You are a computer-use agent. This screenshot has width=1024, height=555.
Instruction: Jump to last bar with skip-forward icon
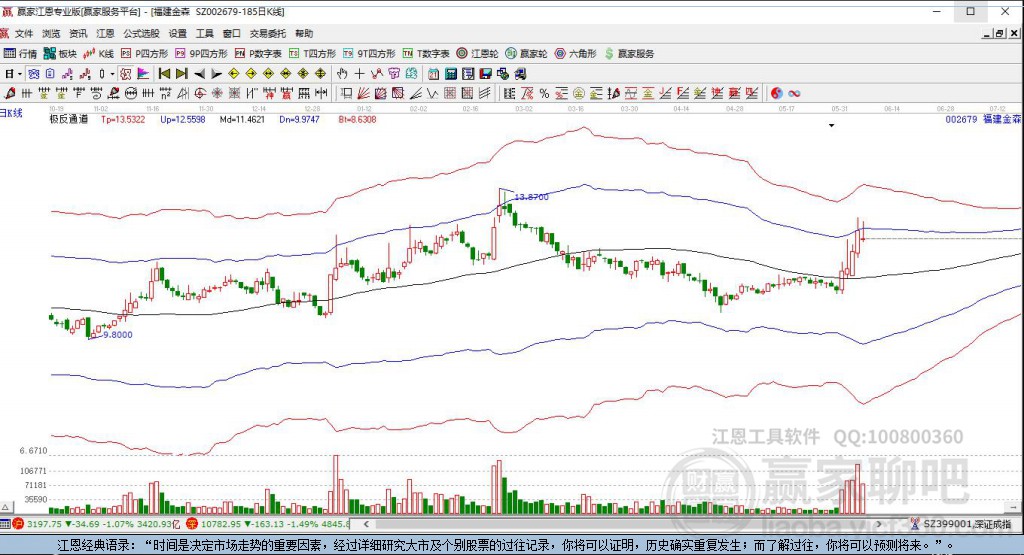click(x=182, y=74)
